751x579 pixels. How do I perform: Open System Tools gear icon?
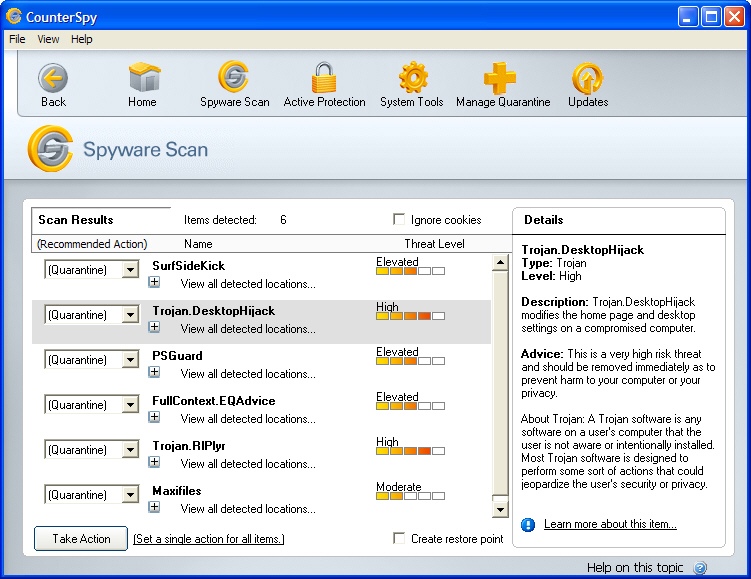pyautogui.click(x=411, y=78)
